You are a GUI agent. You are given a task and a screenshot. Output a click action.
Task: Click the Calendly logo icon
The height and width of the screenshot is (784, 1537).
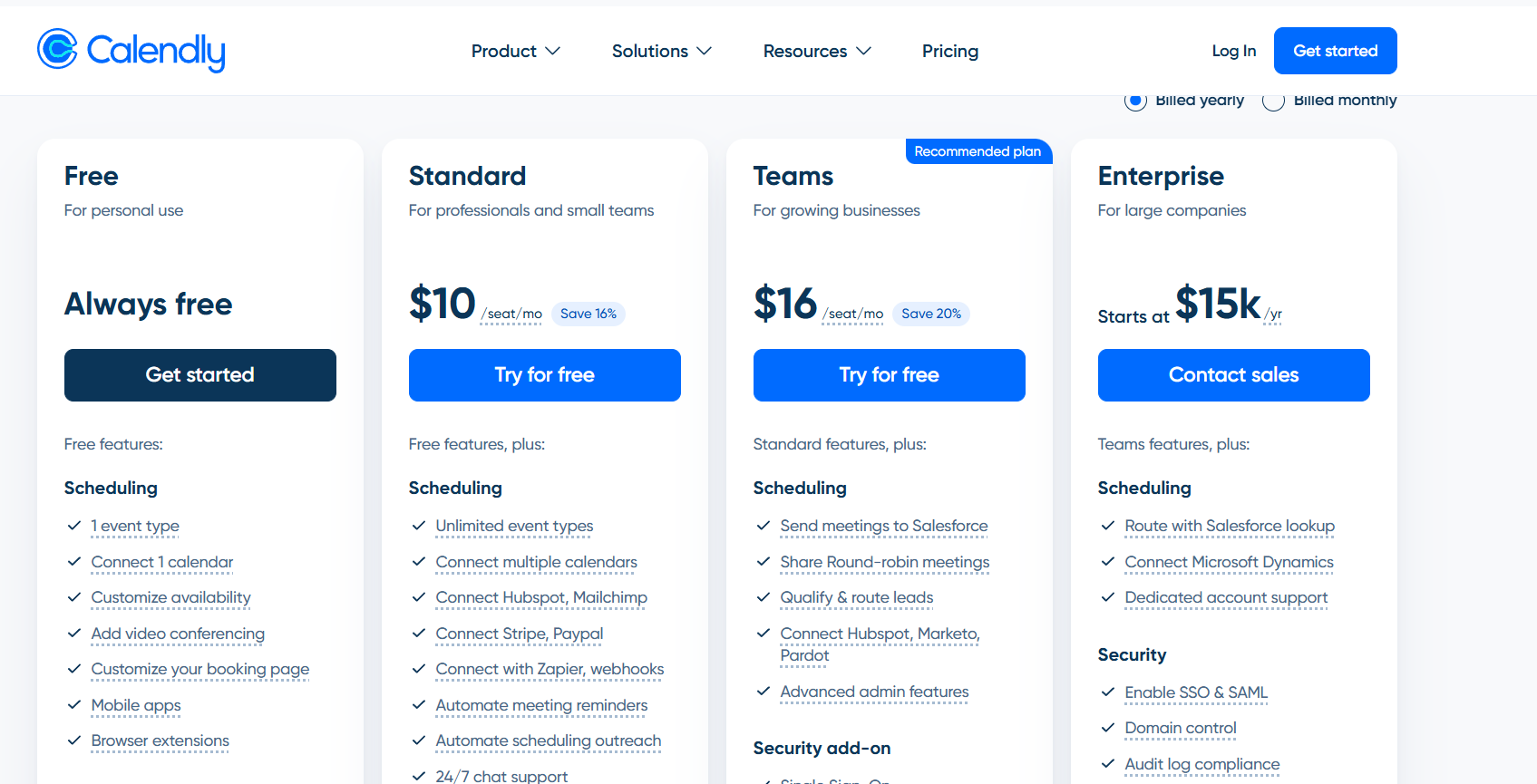click(x=55, y=52)
